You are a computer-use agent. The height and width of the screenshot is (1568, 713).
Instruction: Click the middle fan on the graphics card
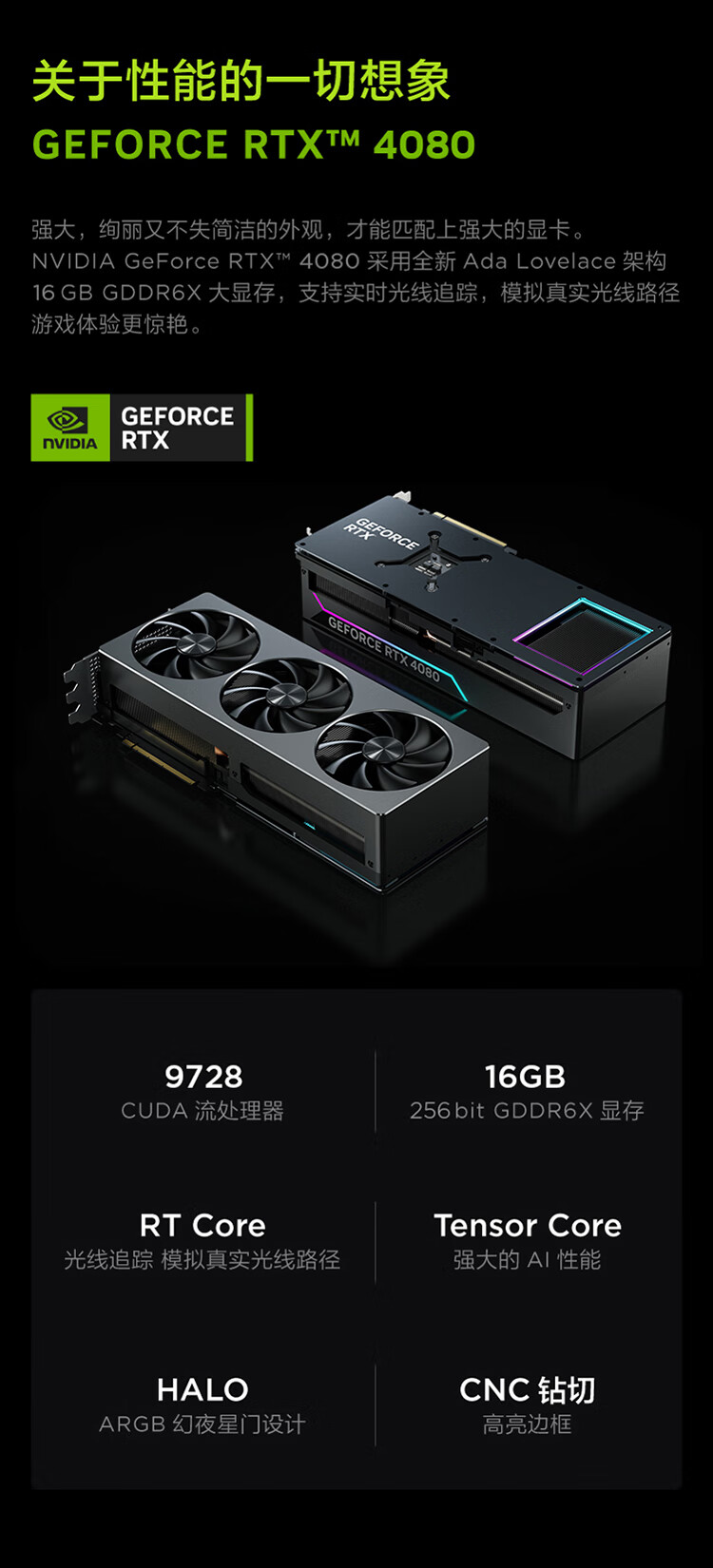point(285,696)
